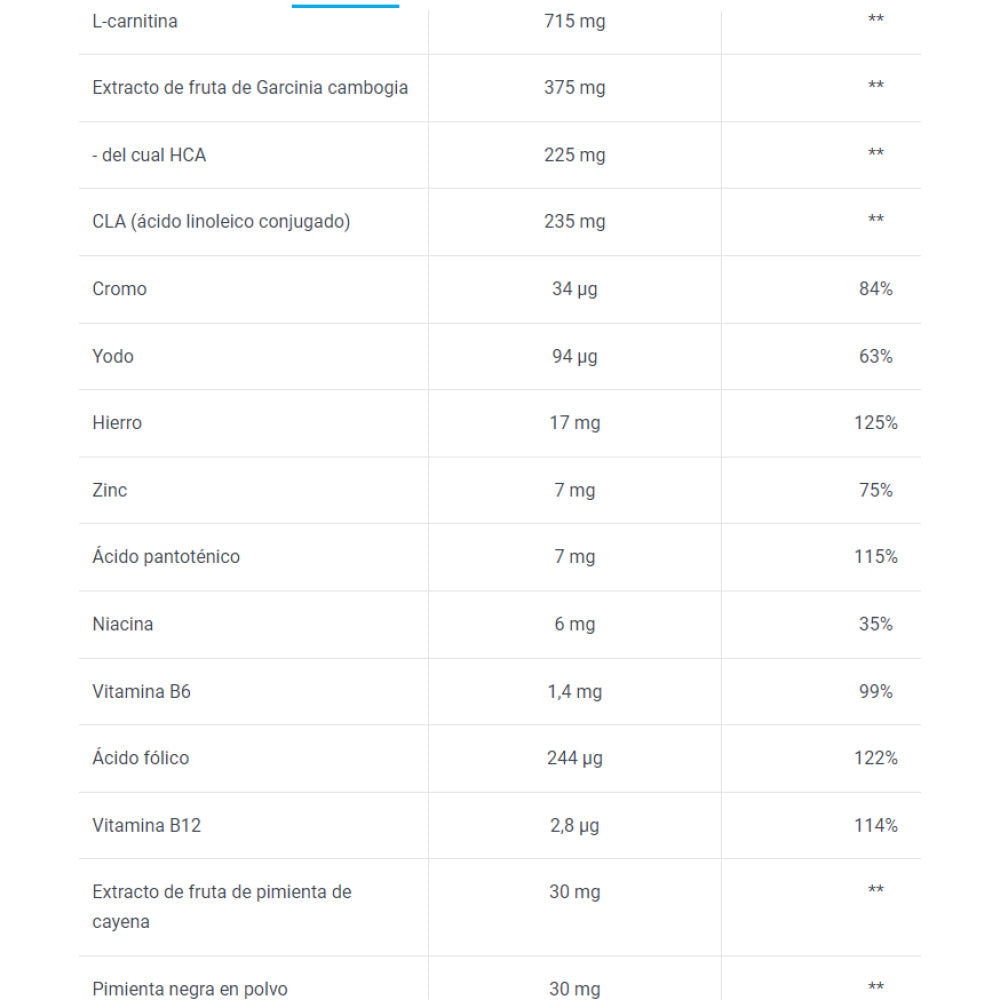1000x1000 pixels.
Task: Click CLA (ácido linoleico conjugado) label
Action: tap(221, 222)
